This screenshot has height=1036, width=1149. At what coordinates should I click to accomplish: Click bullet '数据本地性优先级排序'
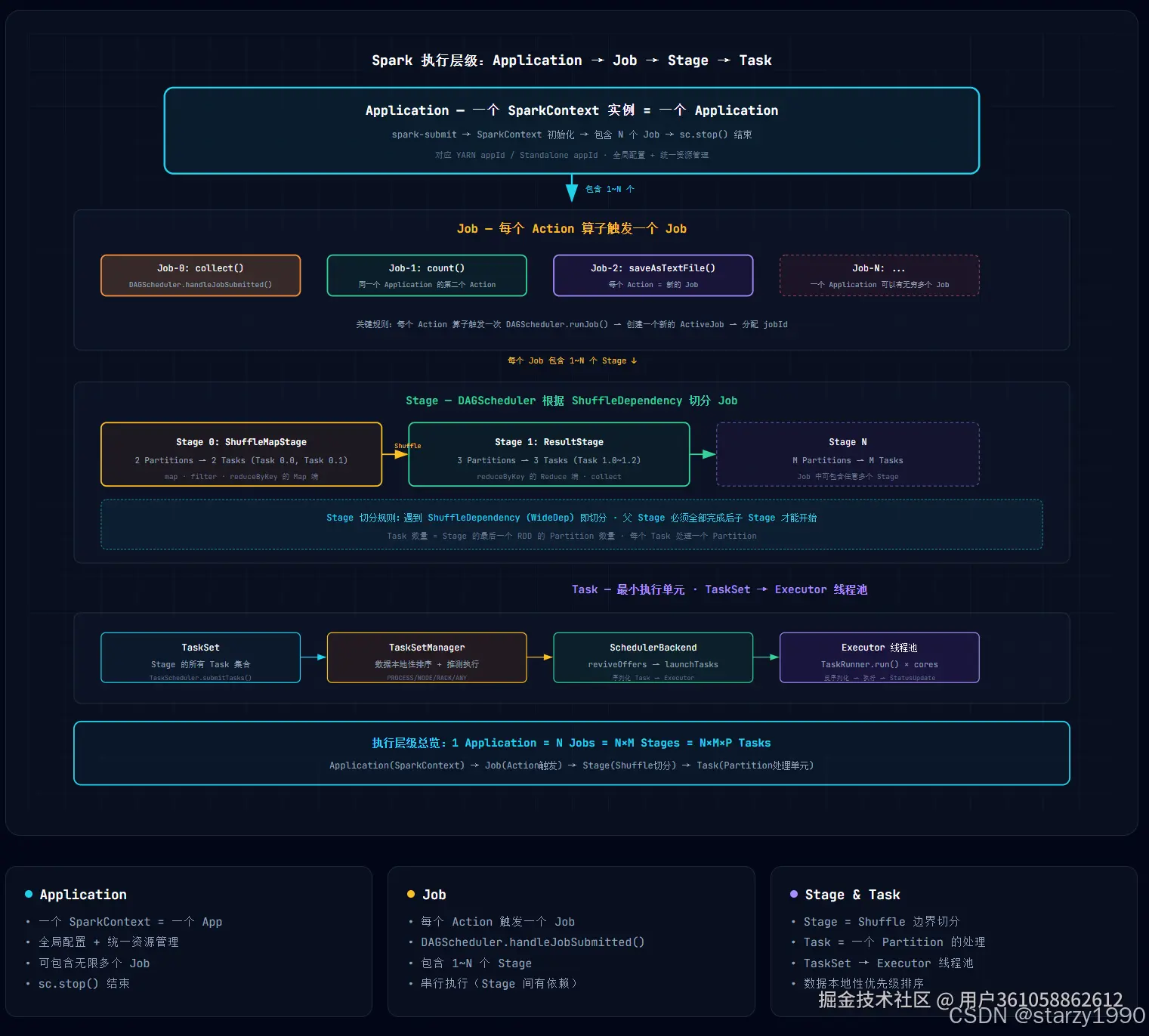863,984
